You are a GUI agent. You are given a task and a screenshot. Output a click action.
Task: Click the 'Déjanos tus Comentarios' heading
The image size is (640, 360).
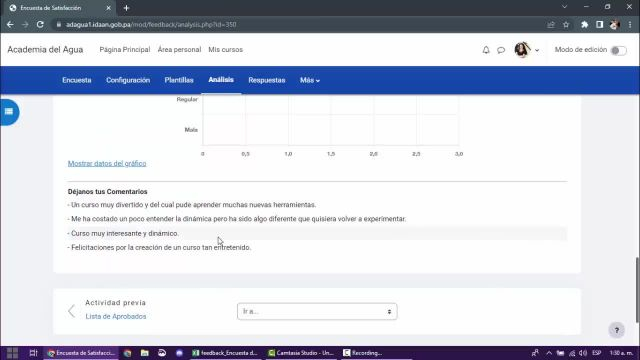107,191
